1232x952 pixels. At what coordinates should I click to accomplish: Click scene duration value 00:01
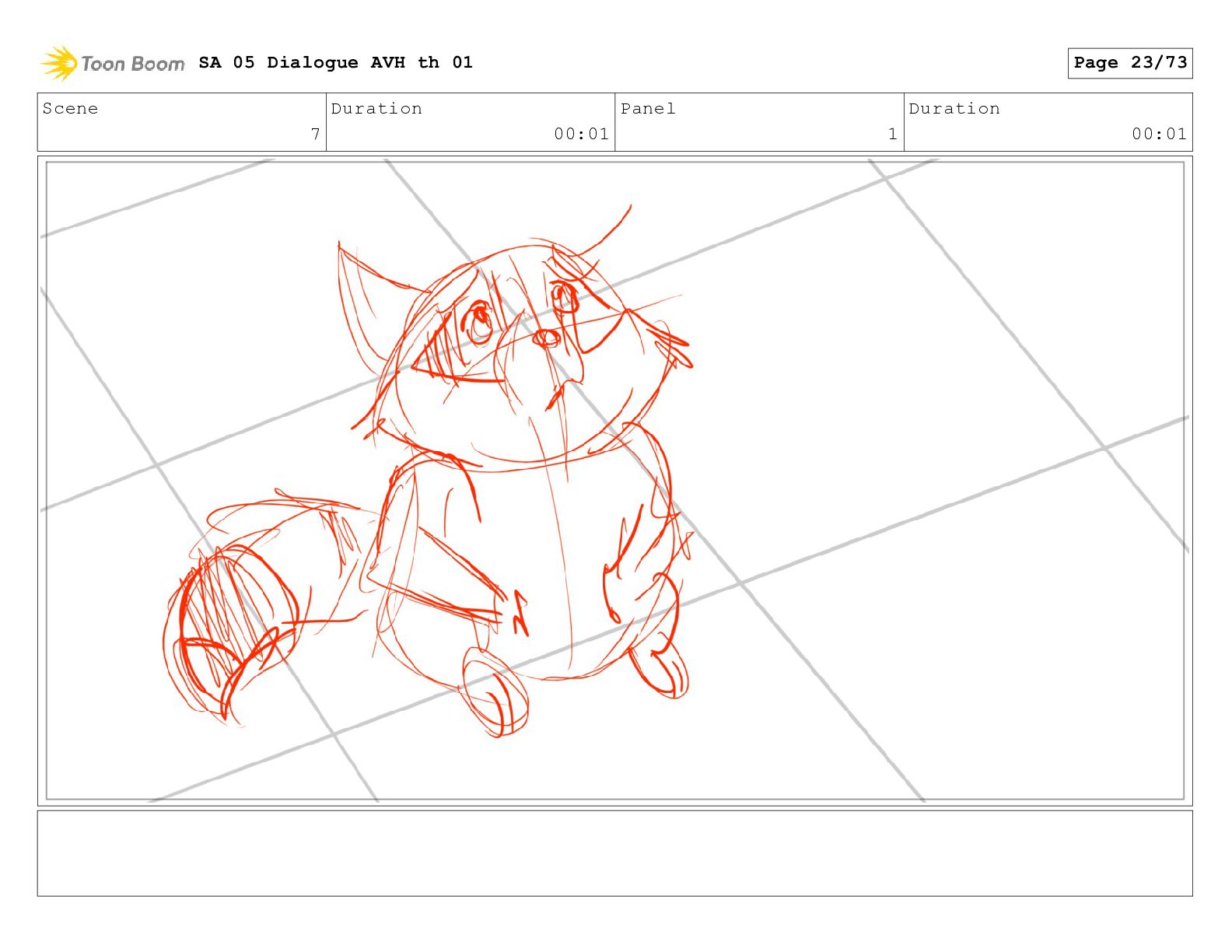581,134
